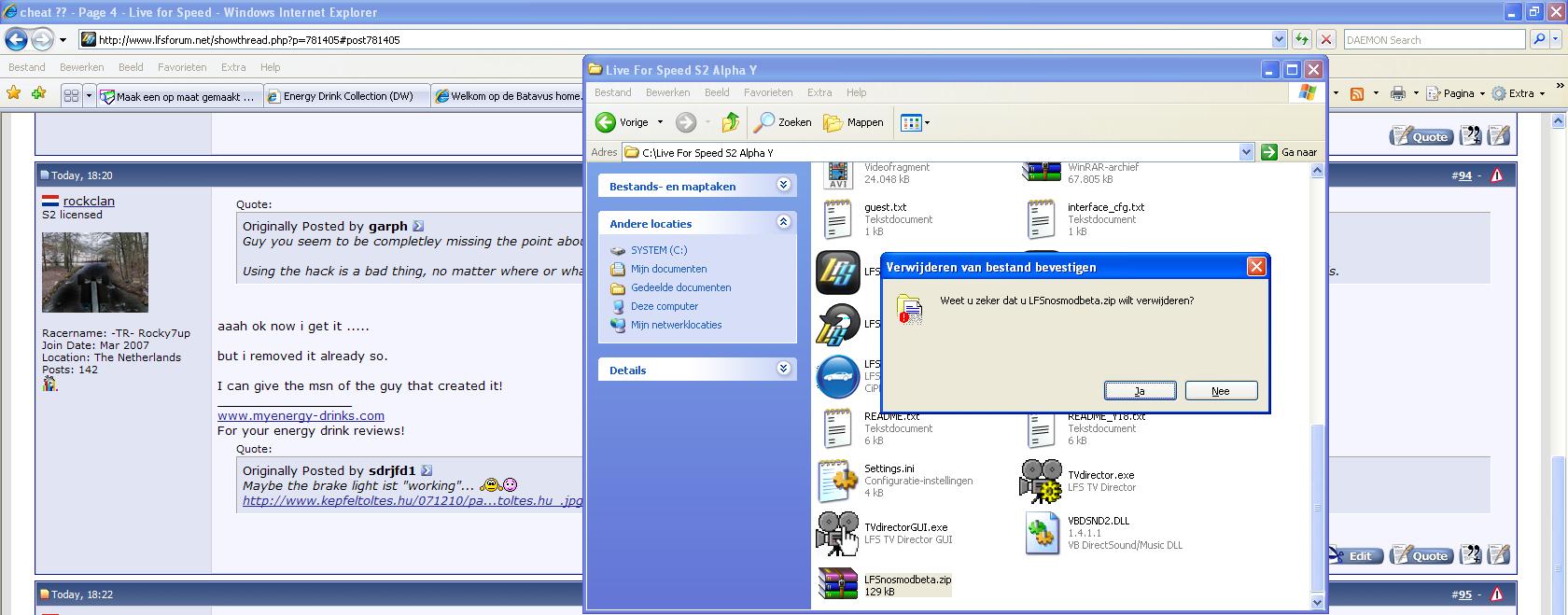Open Vorige history dropdown arrow

tap(660, 122)
